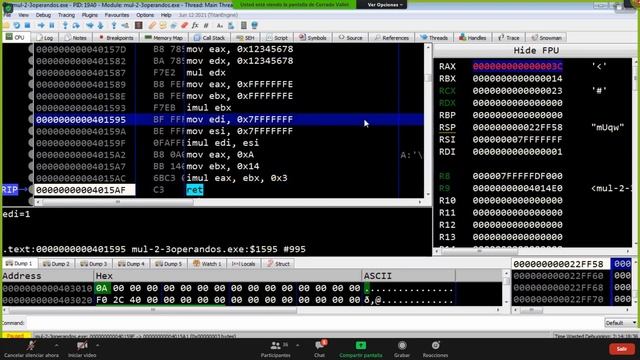Click the Run arrow toolbar icon
This screenshot has height=360, width=640.
point(41,25)
